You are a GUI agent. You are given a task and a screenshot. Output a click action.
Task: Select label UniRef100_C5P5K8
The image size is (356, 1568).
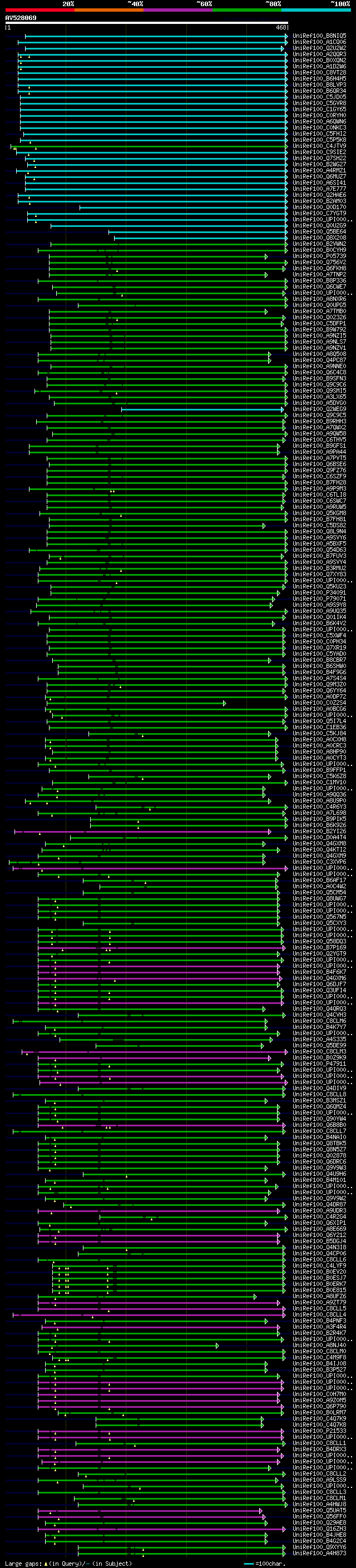click(319, 140)
